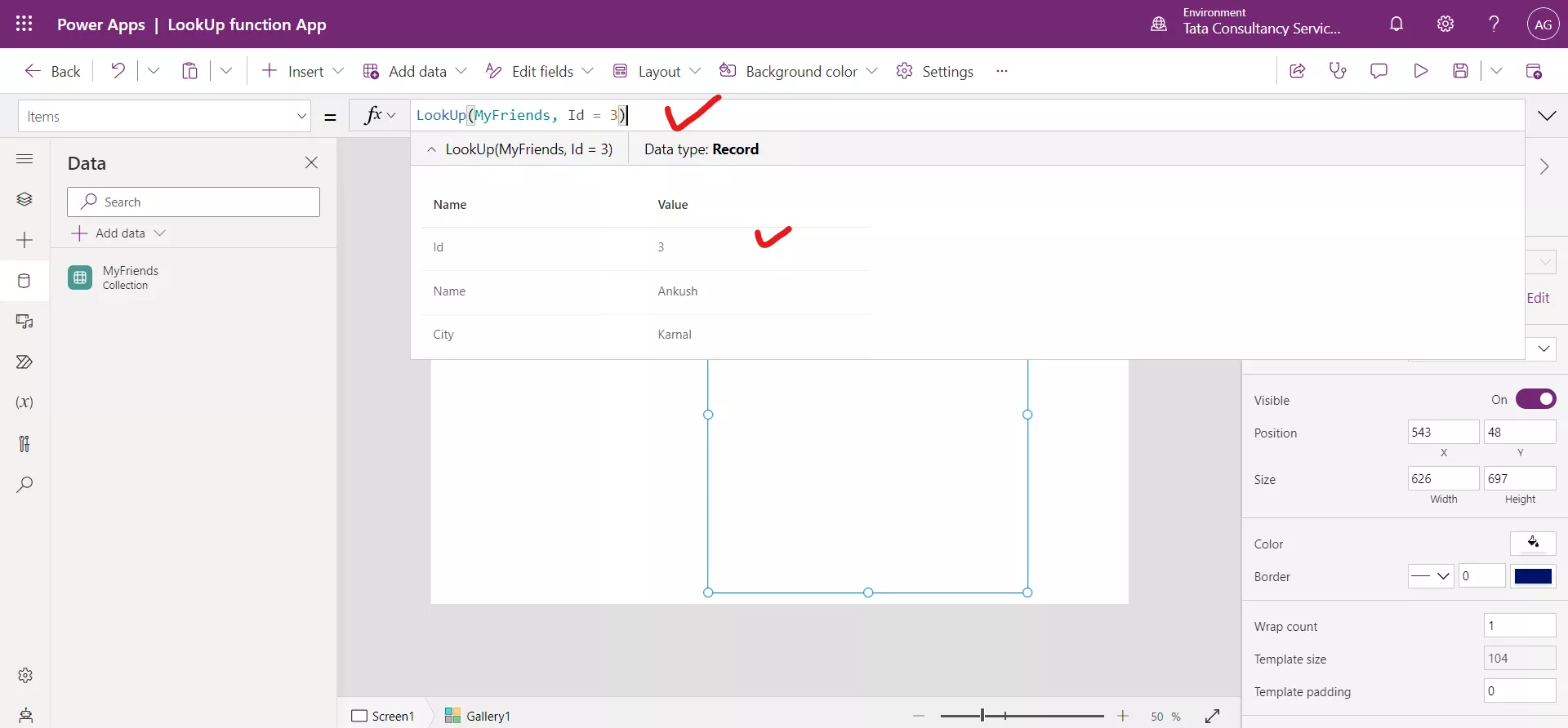
Task: Open the Insert menu
Action: tap(302, 71)
